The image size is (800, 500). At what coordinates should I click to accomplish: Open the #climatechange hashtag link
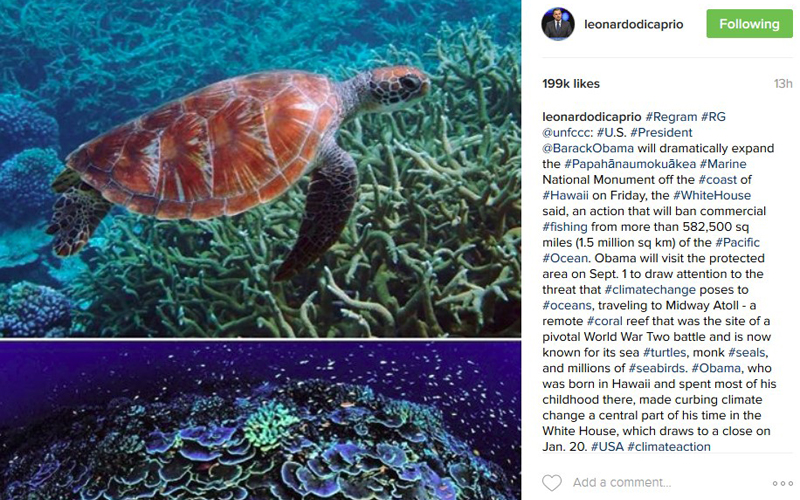(x=650, y=290)
